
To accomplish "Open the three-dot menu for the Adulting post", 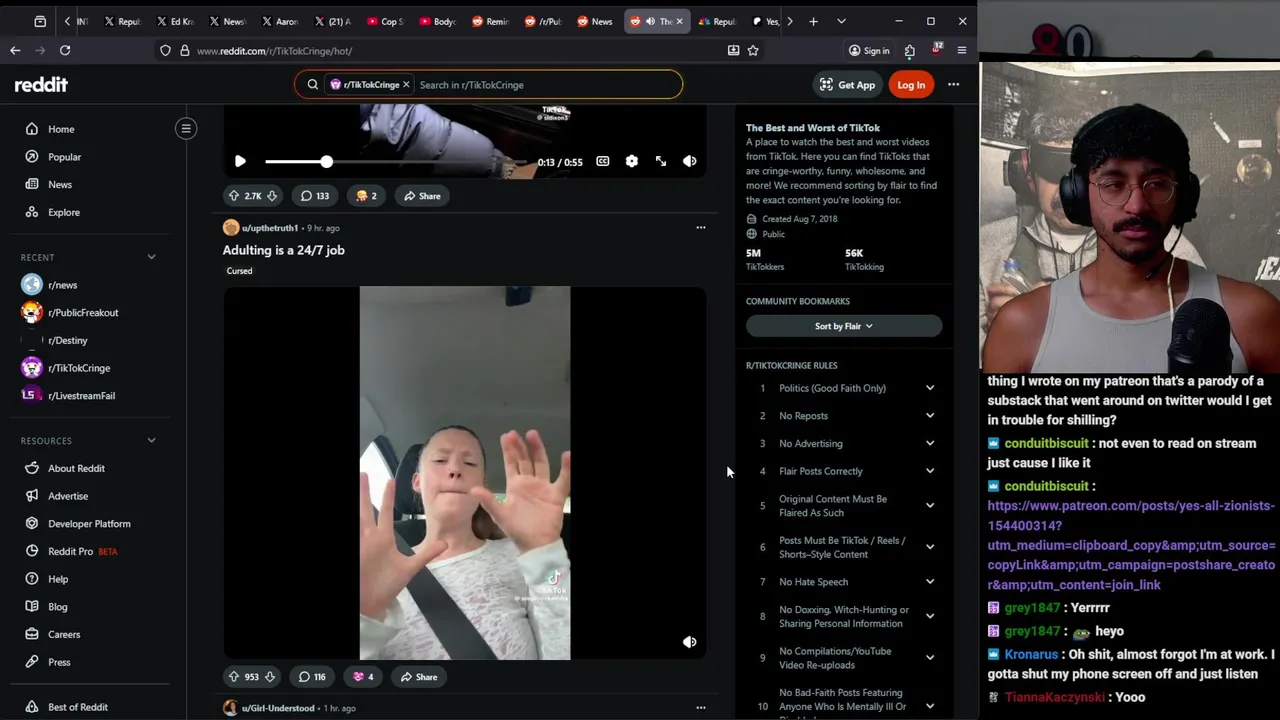I will 701,228.
